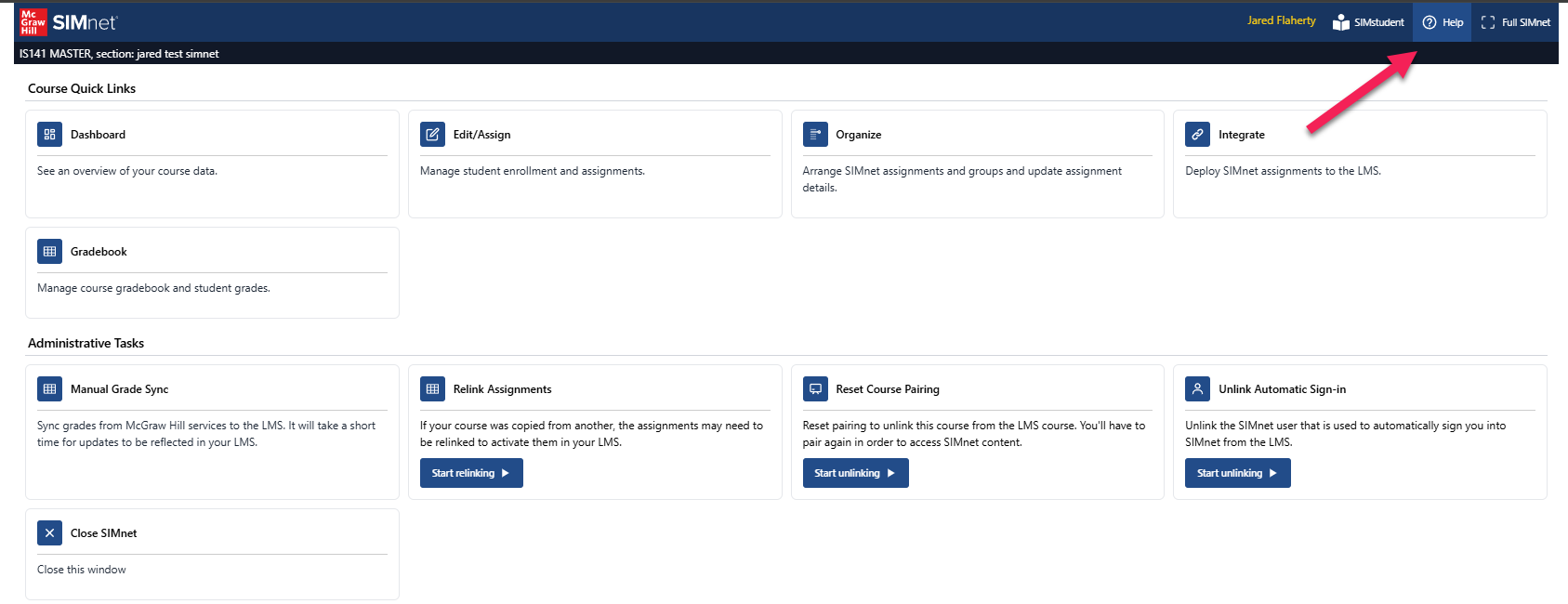Image resolution: width=1568 pixels, height=604 pixels.
Task: Click the Relink Assignments title
Action: [x=502, y=389]
